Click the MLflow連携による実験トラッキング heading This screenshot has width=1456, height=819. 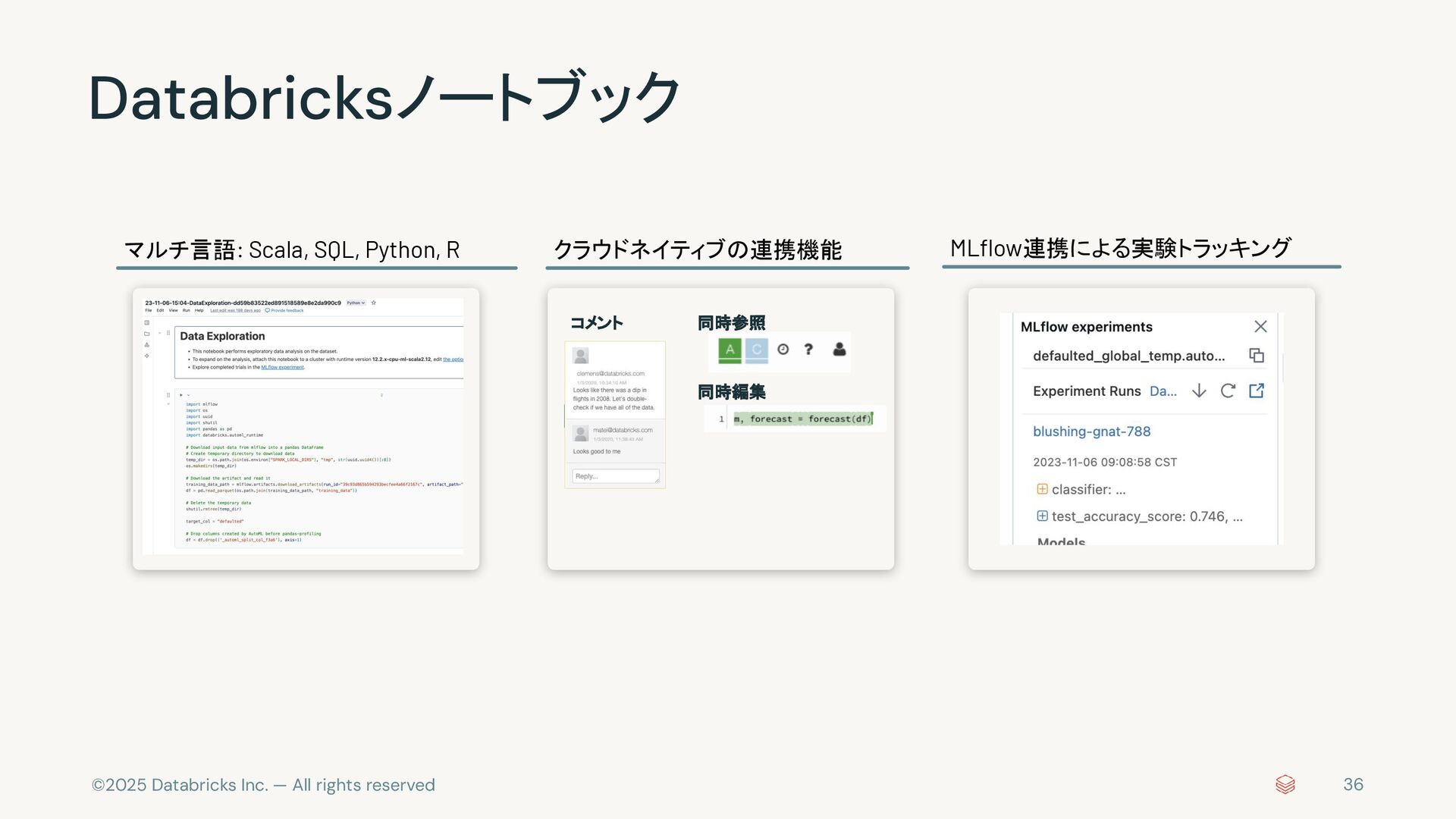coord(1120,248)
